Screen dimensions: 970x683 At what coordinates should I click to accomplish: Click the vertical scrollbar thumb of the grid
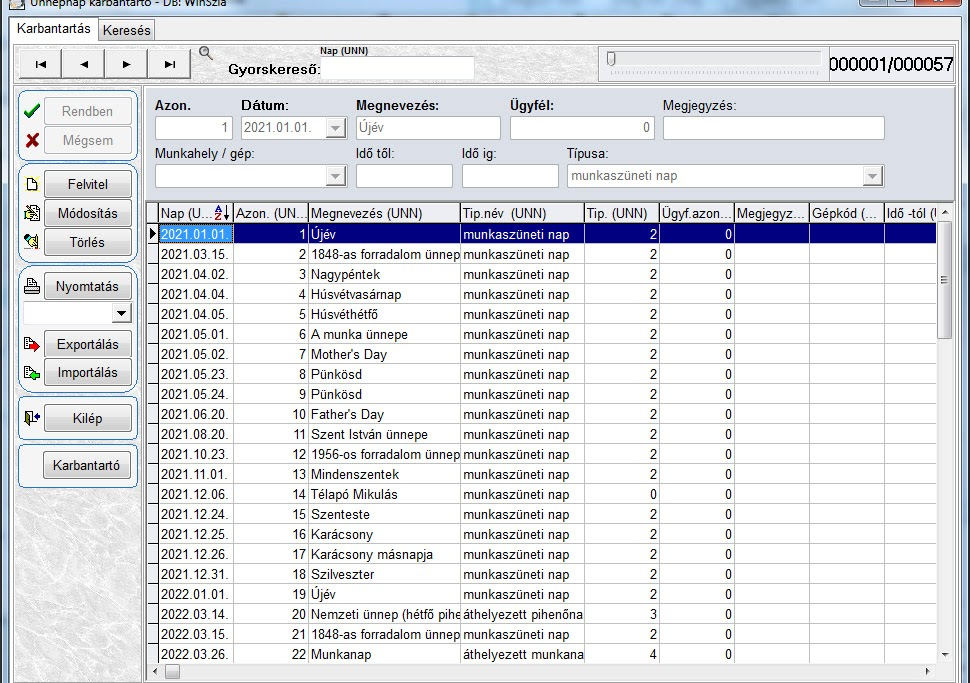point(944,280)
